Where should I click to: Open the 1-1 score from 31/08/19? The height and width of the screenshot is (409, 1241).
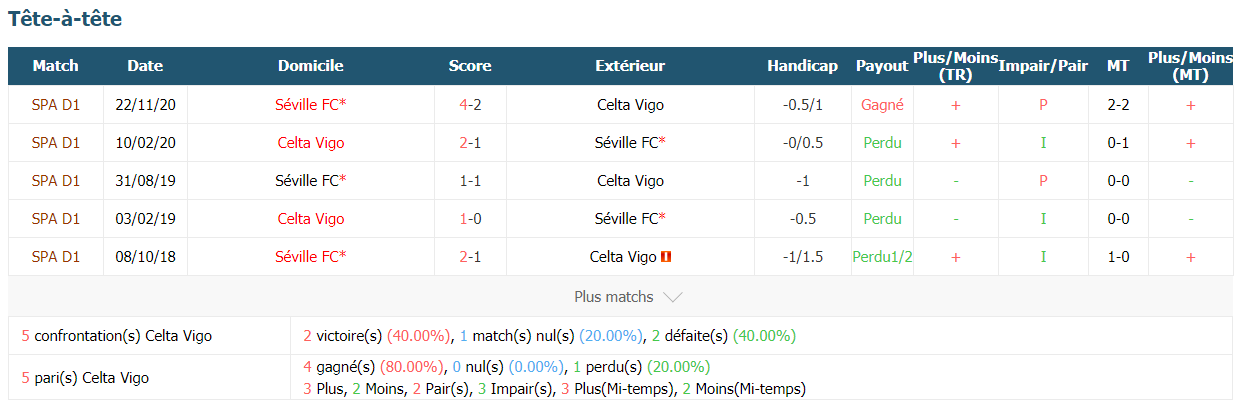coord(470,181)
